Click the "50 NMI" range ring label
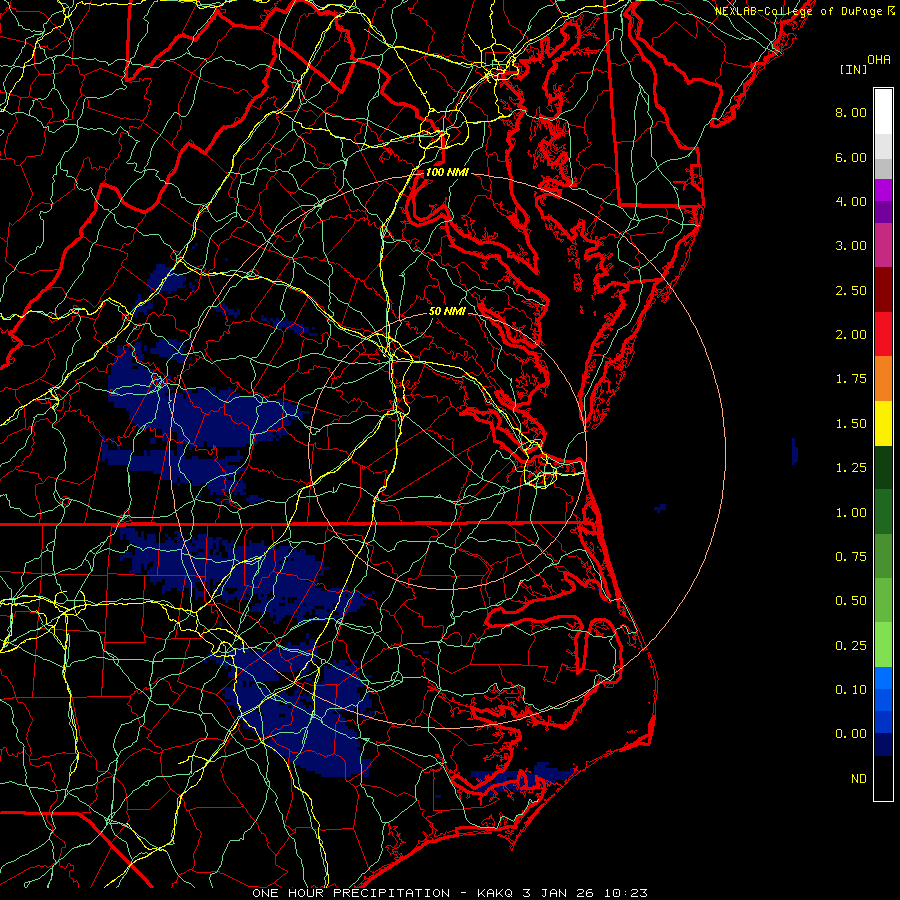 click(x=447, y=312)
